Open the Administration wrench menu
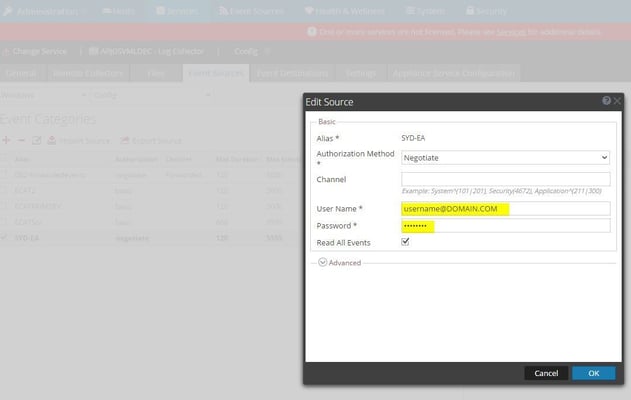The height and width of the screenshot is (400, 631). click(8, 11)
